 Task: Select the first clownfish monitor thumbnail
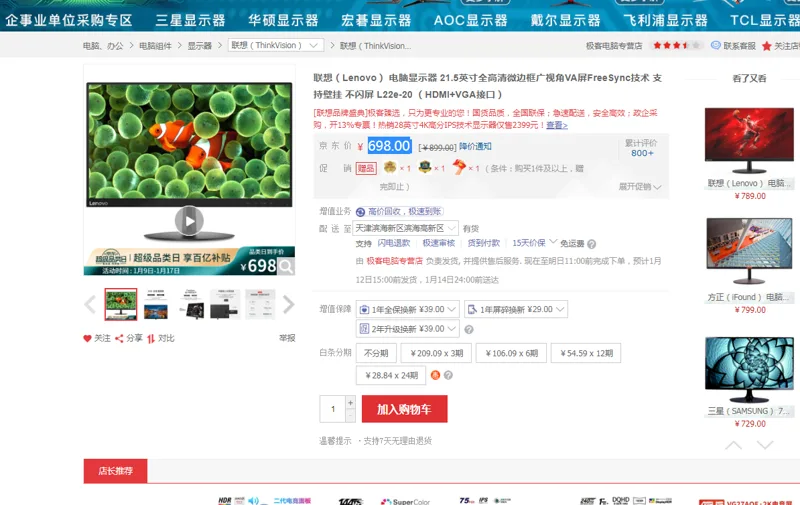tap(121, 305)
